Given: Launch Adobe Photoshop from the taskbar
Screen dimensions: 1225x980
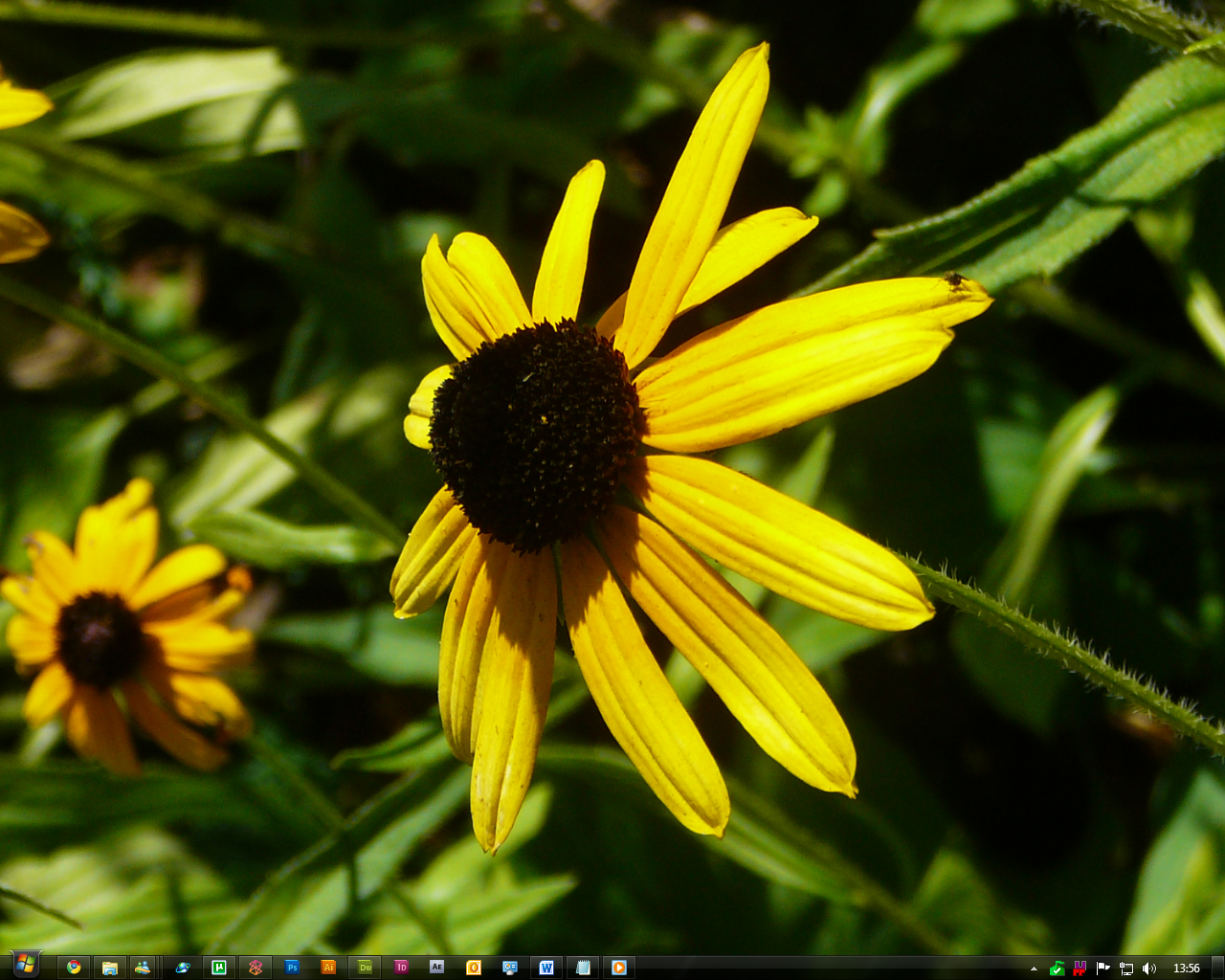Looking at the screenshot, I should [x=292, y=968].
